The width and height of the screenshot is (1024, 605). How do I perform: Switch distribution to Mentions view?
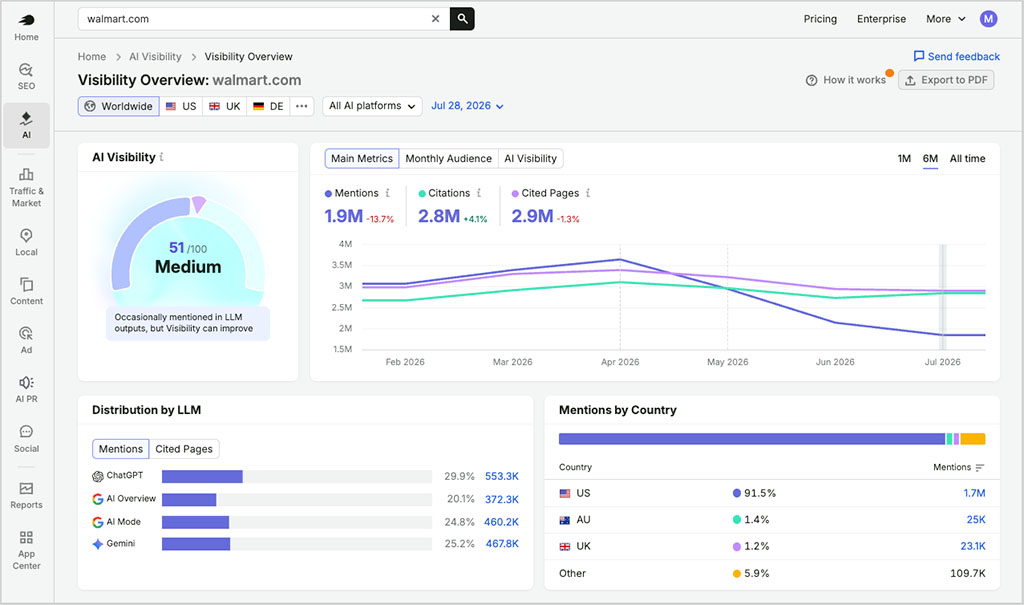120,449
